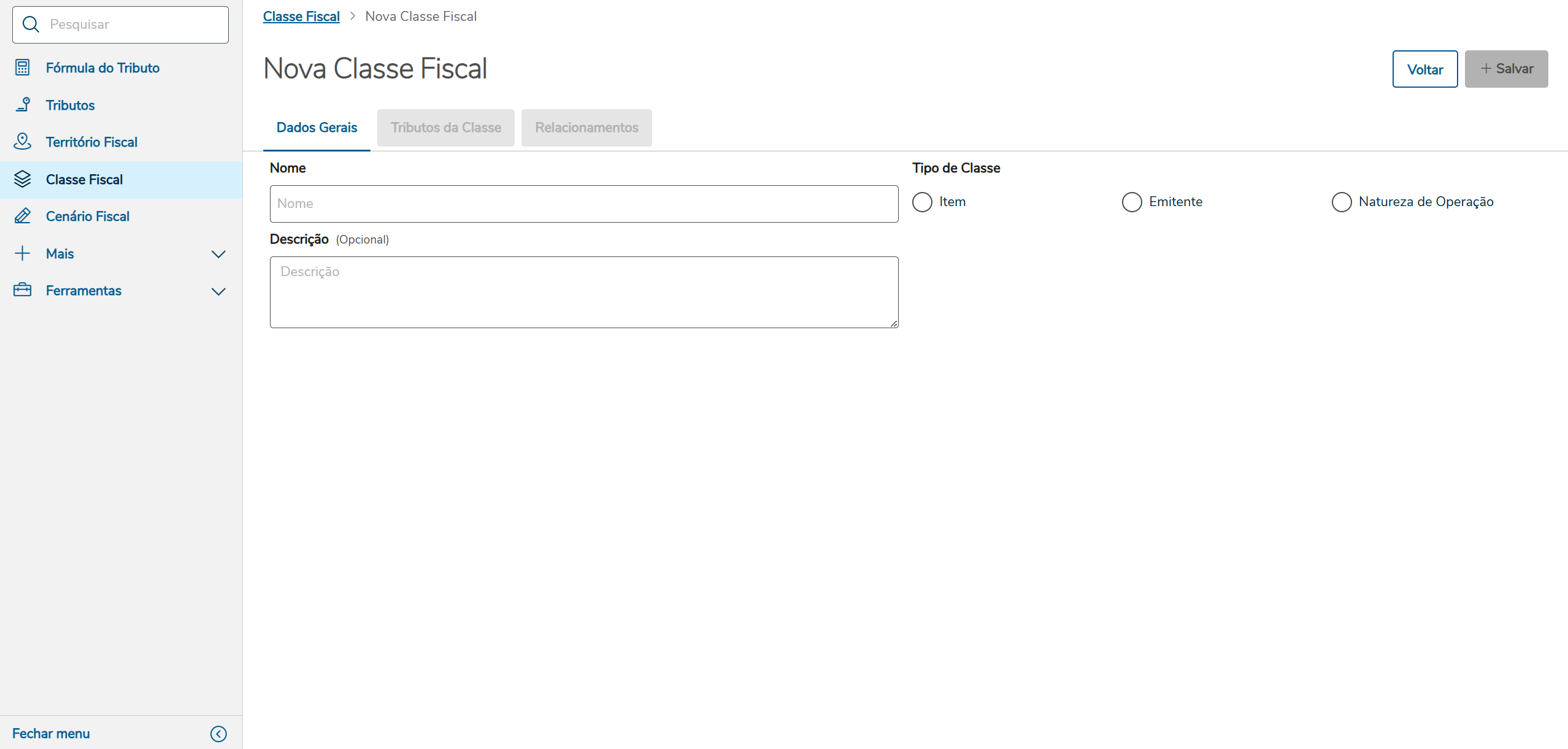
Task: Select Natureza de Operação radio option
Action: coord(1342,202)
